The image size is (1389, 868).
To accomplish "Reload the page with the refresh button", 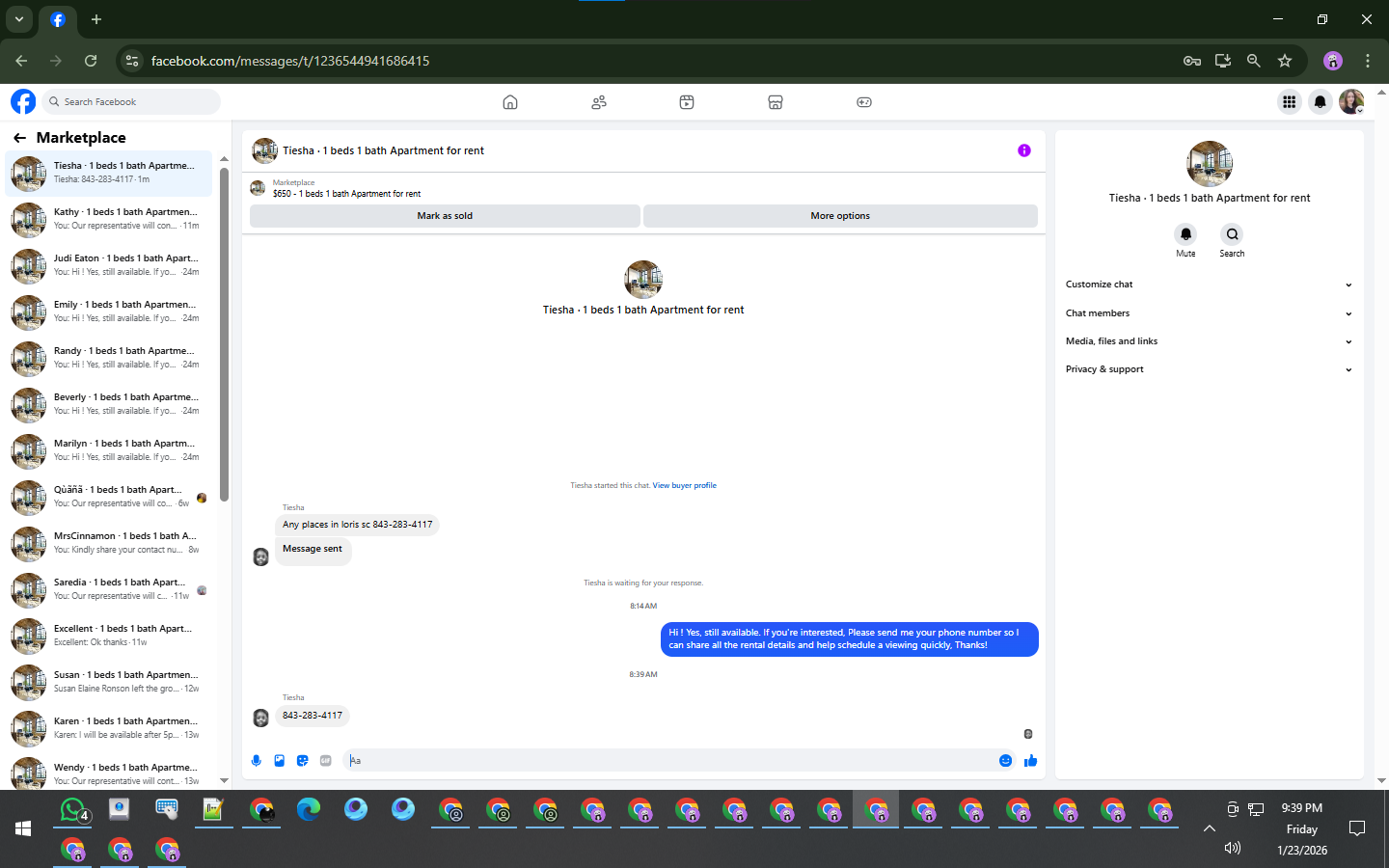I will click(91, 61).
